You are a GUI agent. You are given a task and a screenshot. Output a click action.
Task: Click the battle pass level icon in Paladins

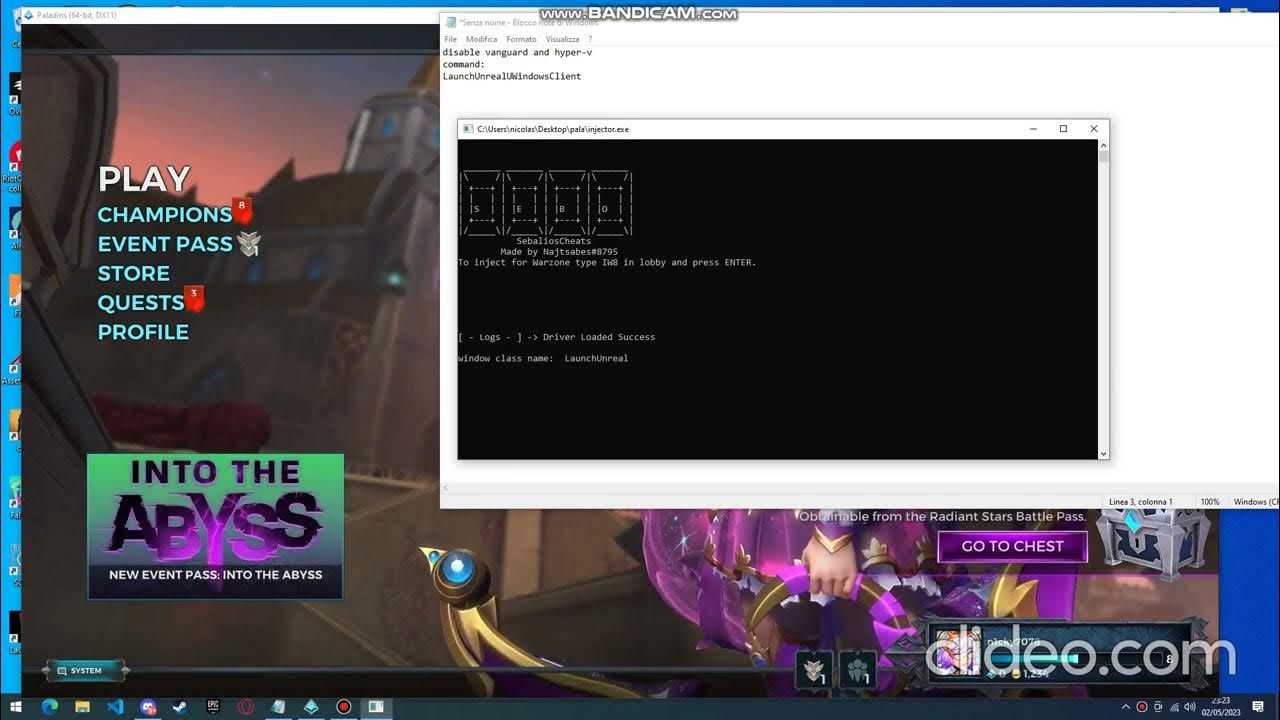tap(815, 670)
